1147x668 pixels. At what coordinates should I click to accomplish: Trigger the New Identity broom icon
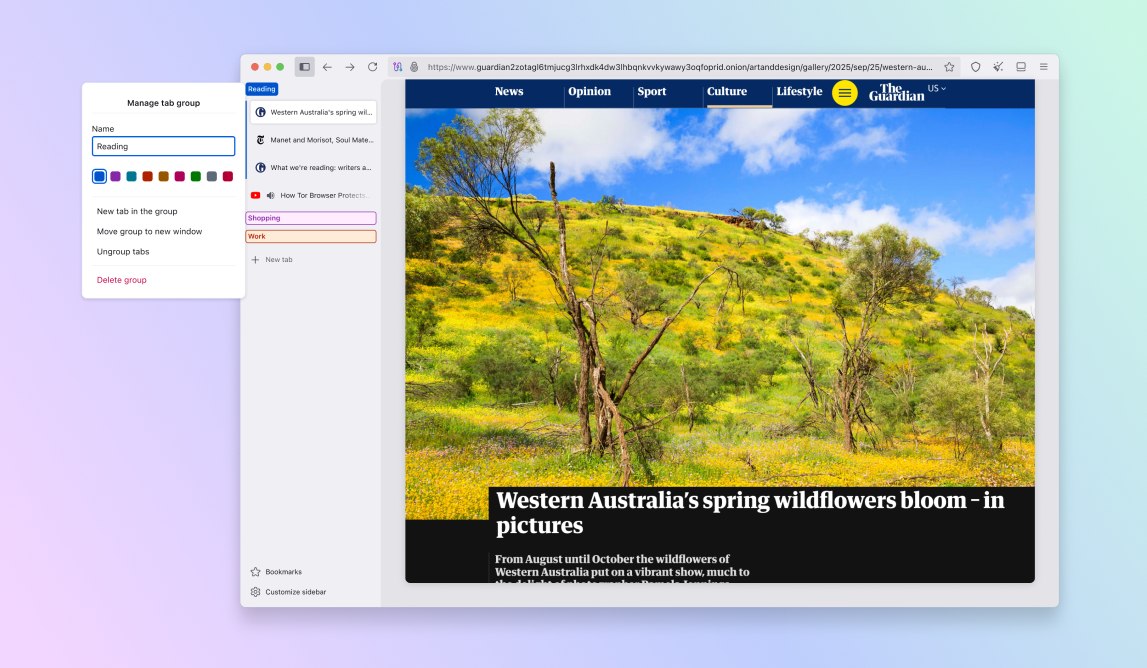click(x=998, y=66)
